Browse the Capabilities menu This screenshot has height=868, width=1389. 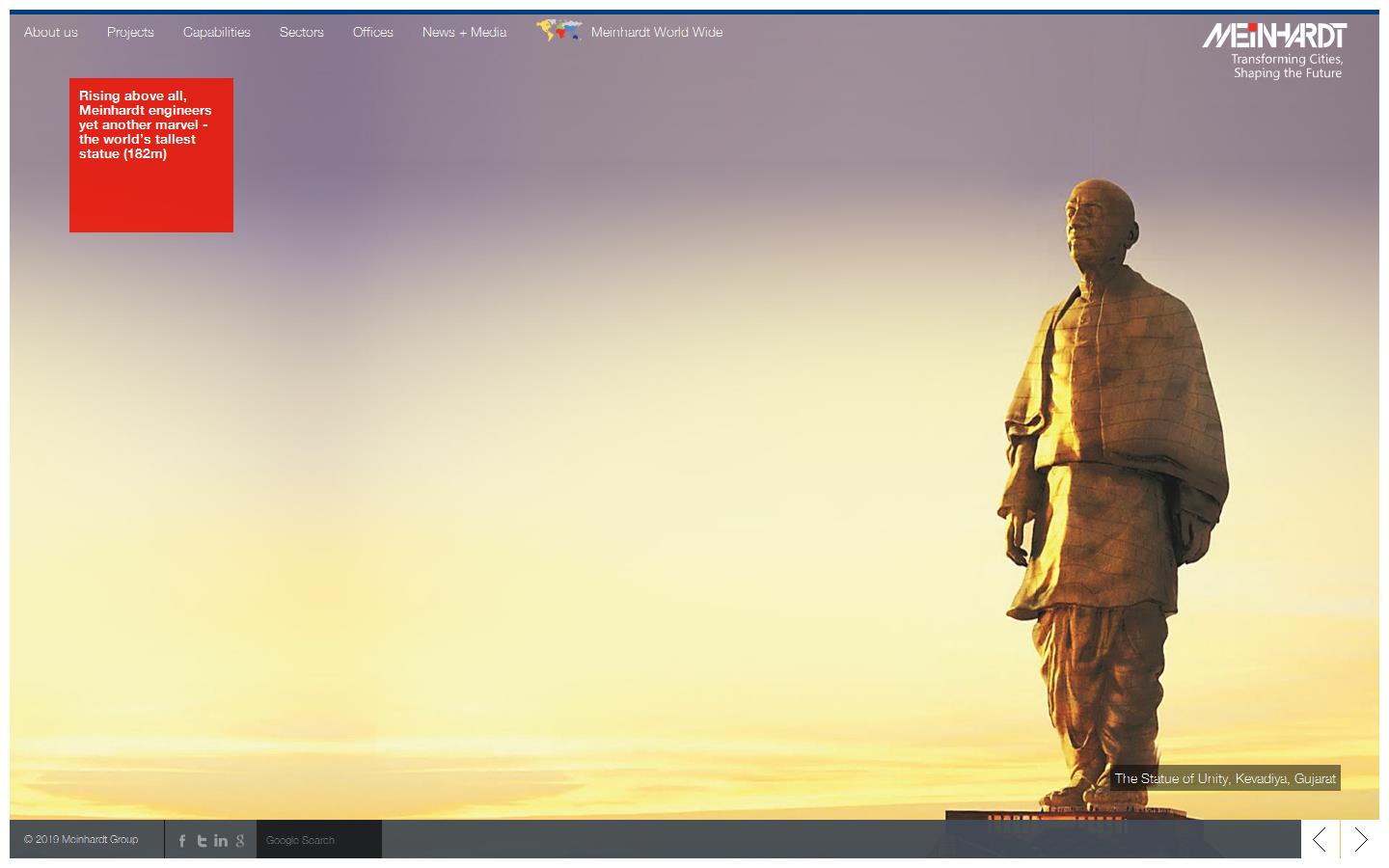216,32
